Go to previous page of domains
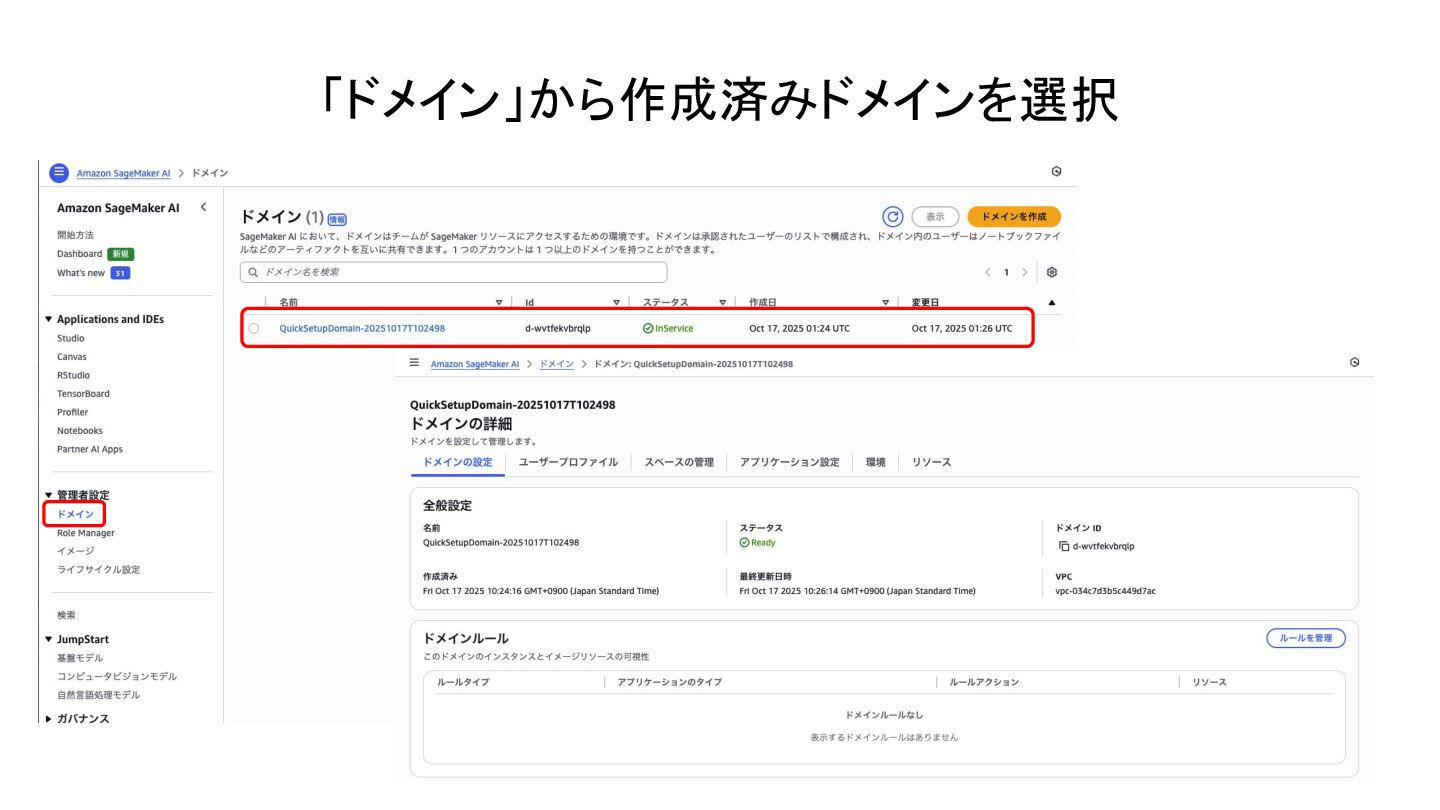The width and height of the screenshot is (1440, 810). click(x=987, y=272)
